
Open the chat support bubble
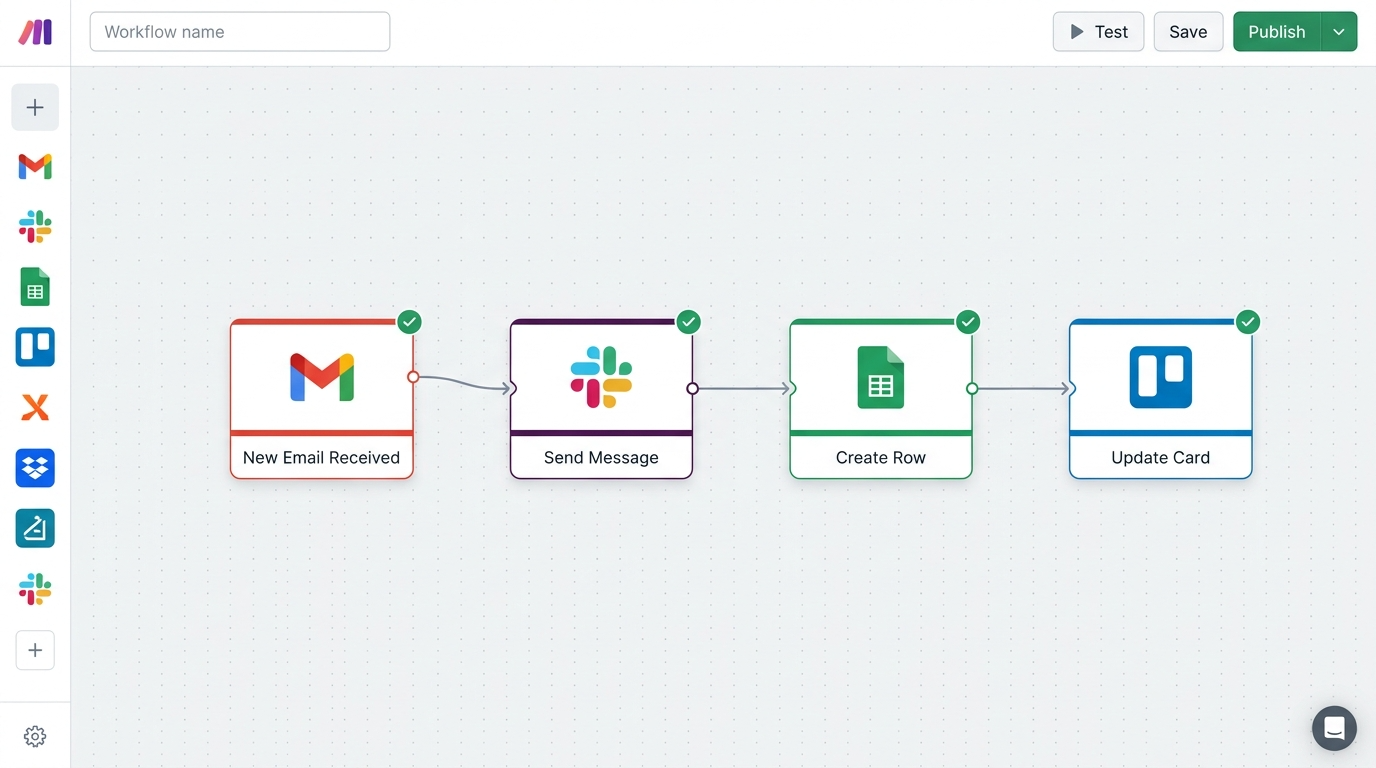(x=1334, y=729)
